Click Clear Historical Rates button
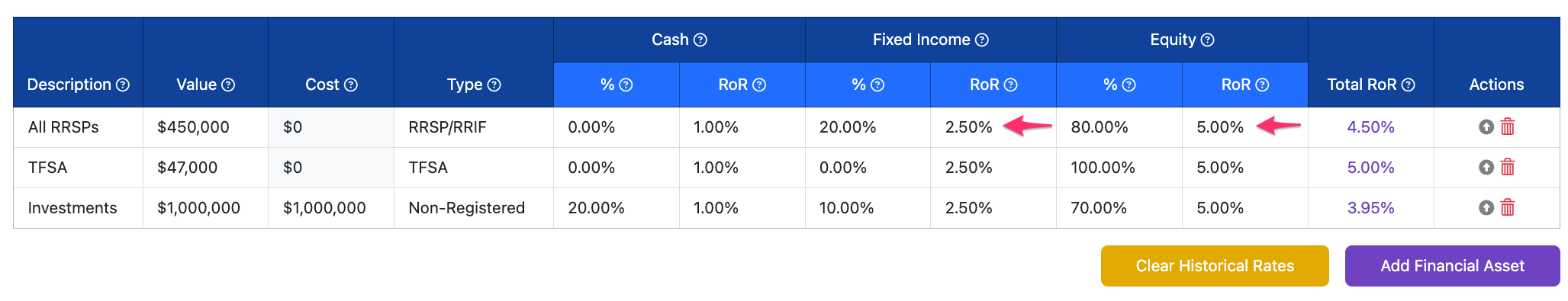The height and width of the screenshot is (301, 1568). pyautogui.click(x=1215, y=266)
